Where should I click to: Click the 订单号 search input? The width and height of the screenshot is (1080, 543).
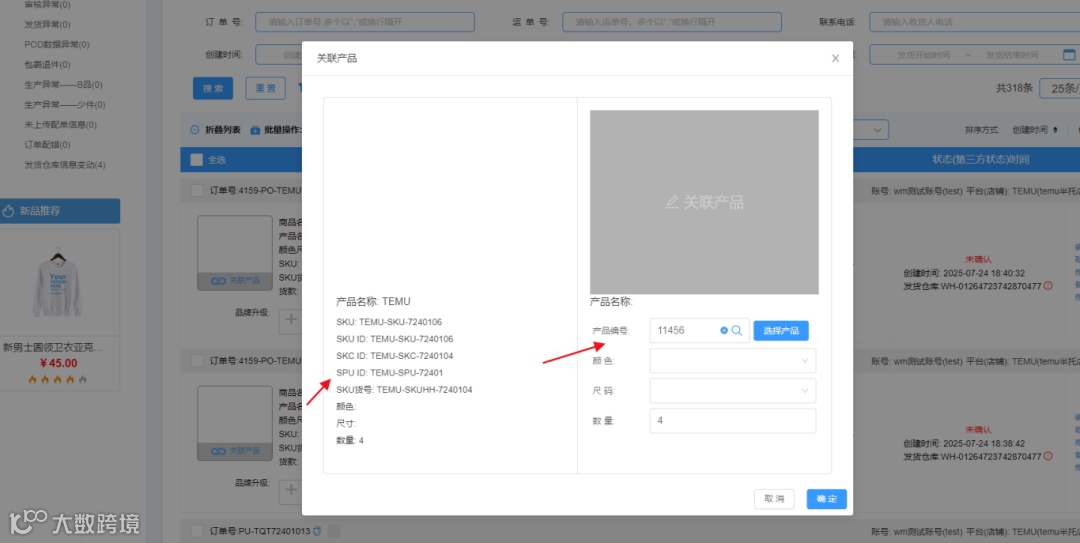click(x=365, y=22)
